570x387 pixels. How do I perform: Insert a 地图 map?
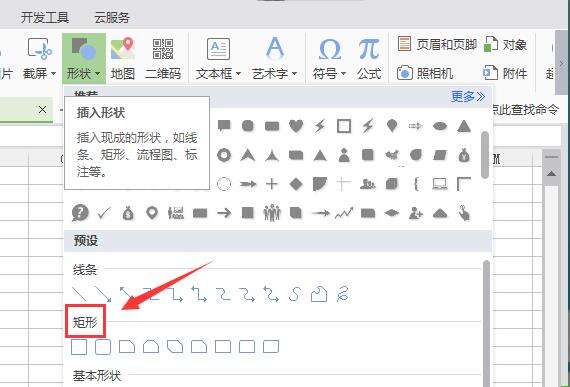tap(123, 58)
